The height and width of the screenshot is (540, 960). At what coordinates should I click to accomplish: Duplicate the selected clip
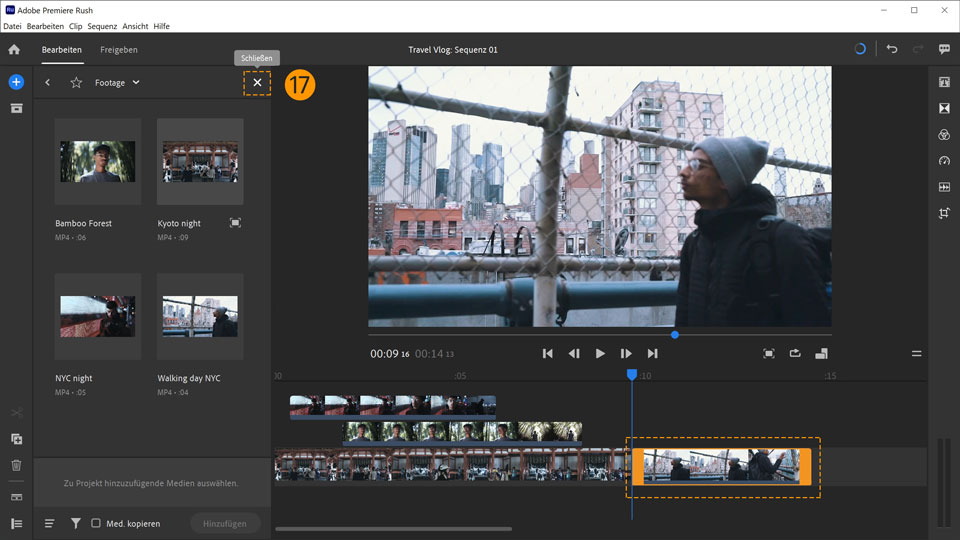tap(17, 439)
